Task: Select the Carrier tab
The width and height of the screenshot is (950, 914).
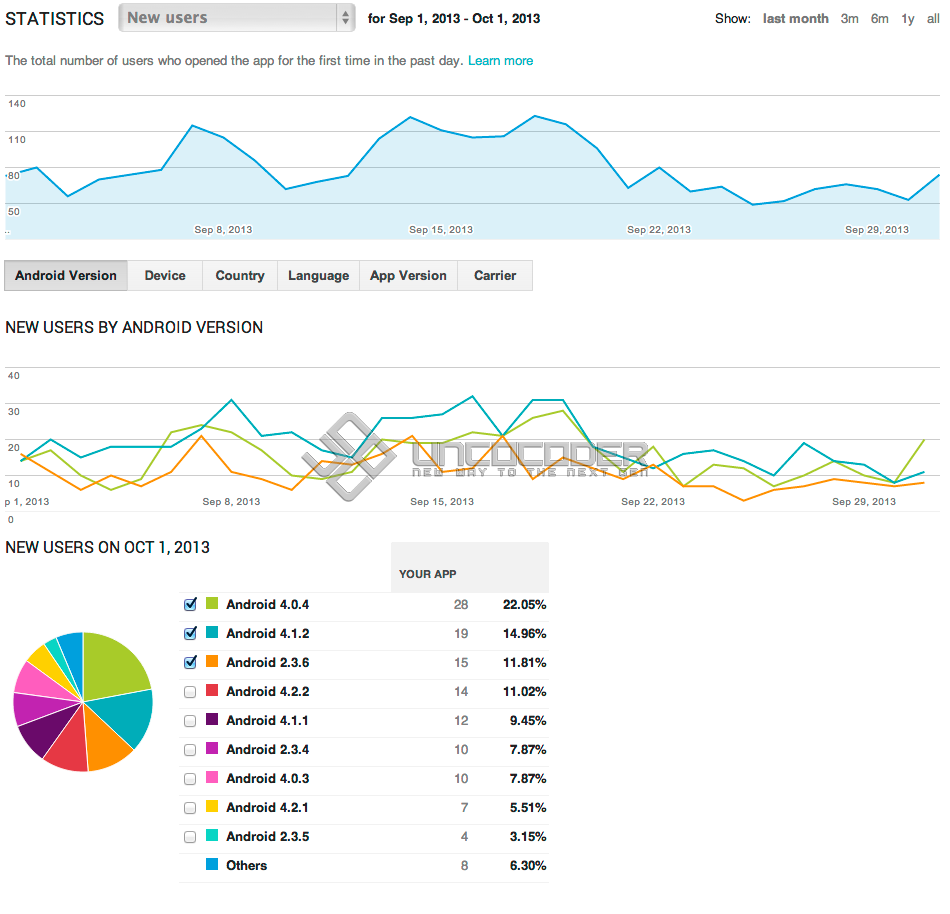Action: [495, 276]
